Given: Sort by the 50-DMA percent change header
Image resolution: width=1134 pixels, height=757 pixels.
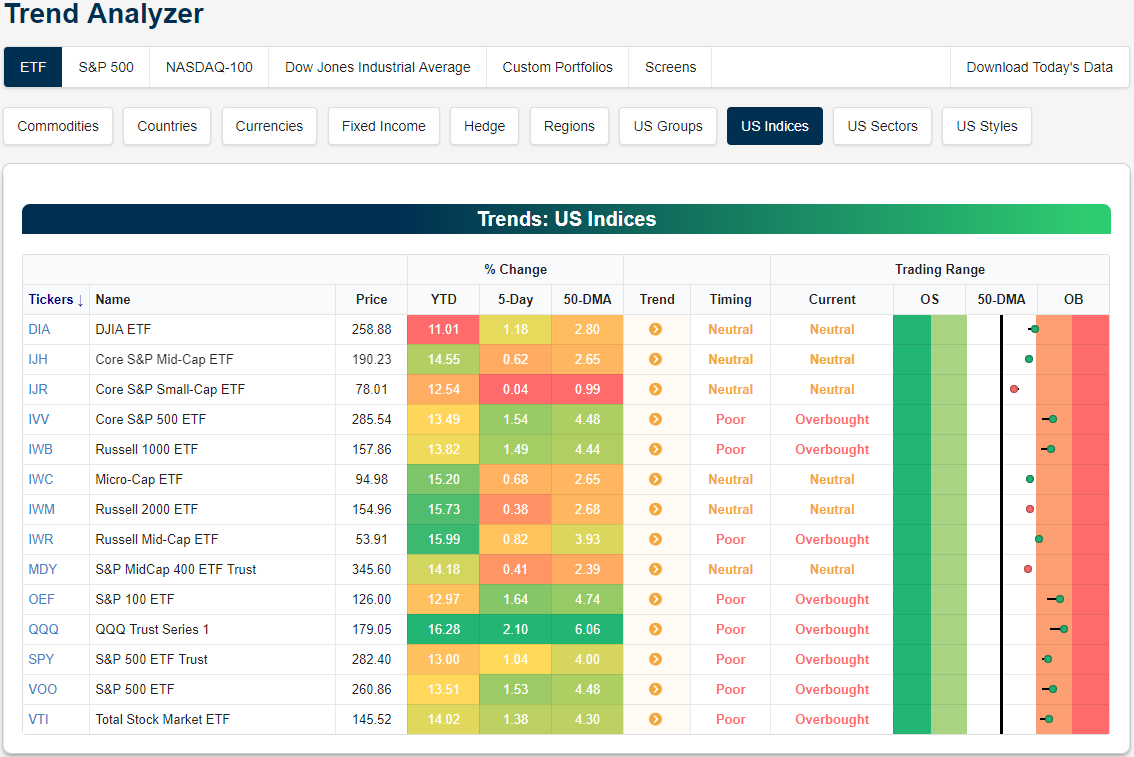Looking at the screenshot, I should pyautogui.click(x=587, y=299).
